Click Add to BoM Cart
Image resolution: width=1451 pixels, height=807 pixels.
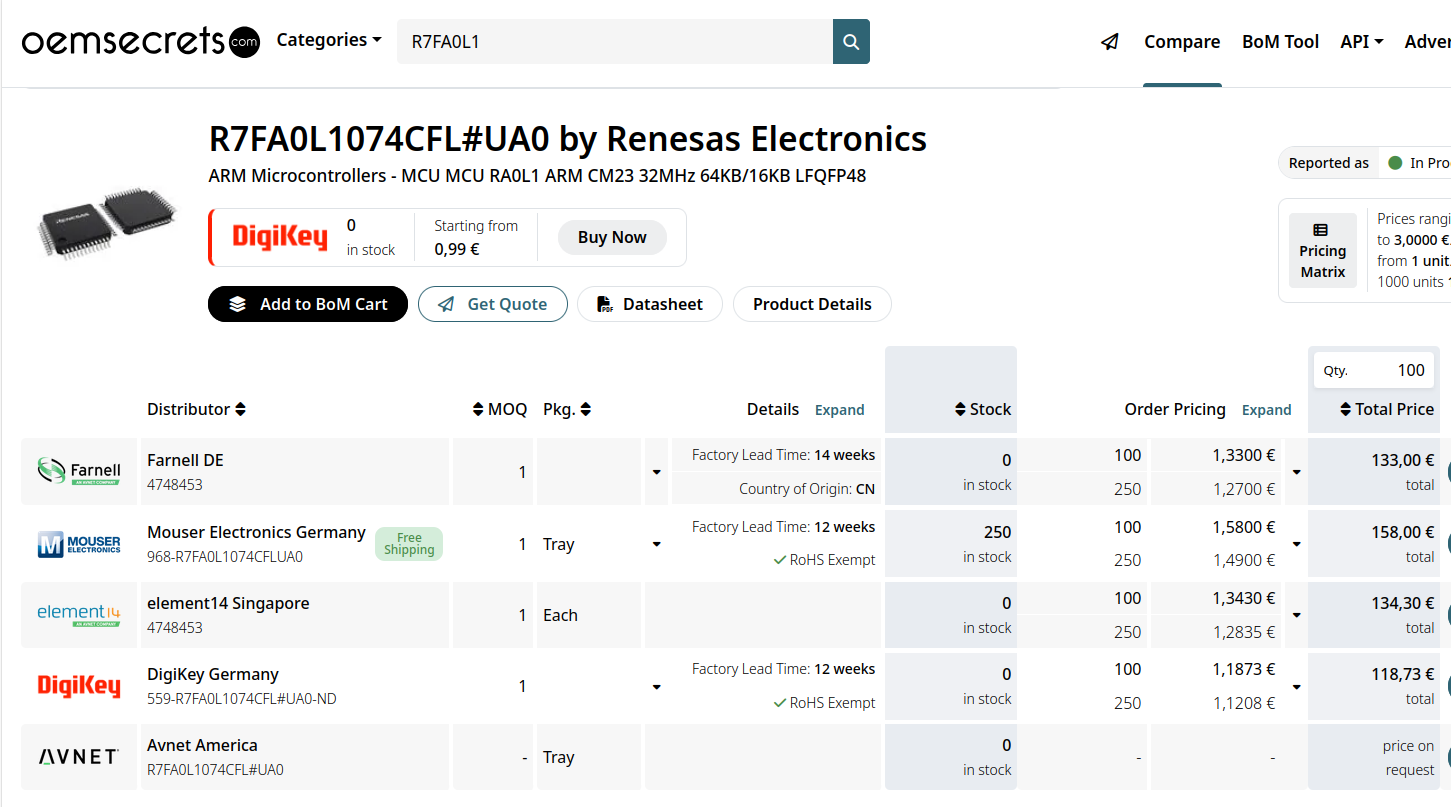[308, 304]
